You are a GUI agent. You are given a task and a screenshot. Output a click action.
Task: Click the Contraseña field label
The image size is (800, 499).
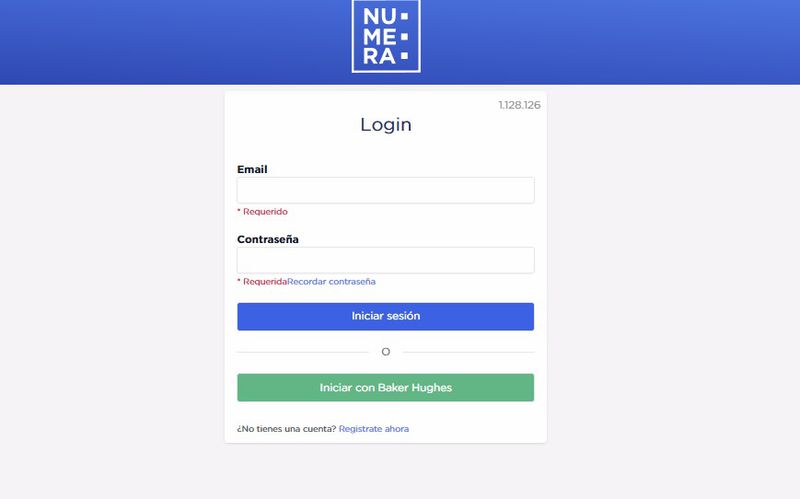click(x=268, y=239)
